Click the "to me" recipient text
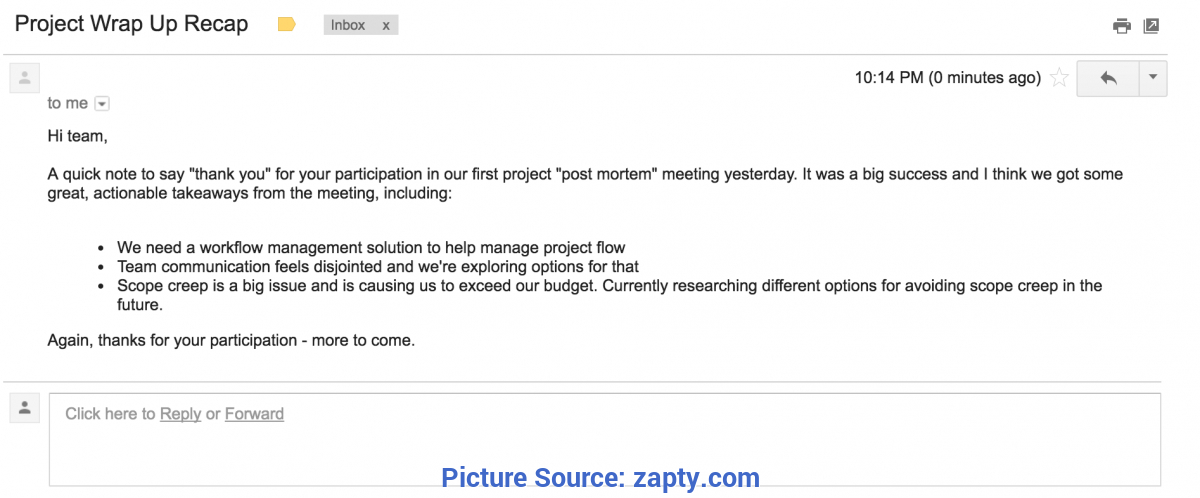 [x=68, y=104]
